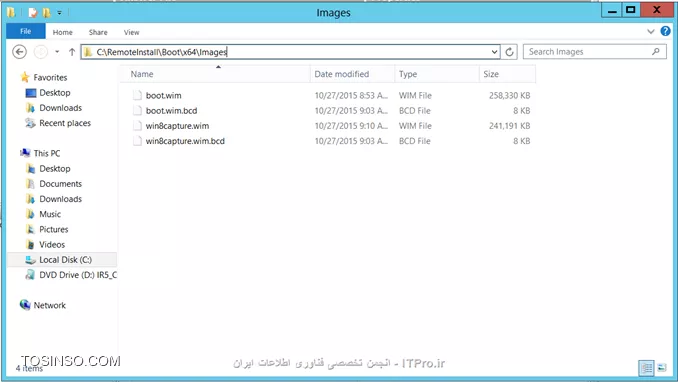Click the Search Images box
Screen dimensions: 678x382
click(x=595, y=52)
